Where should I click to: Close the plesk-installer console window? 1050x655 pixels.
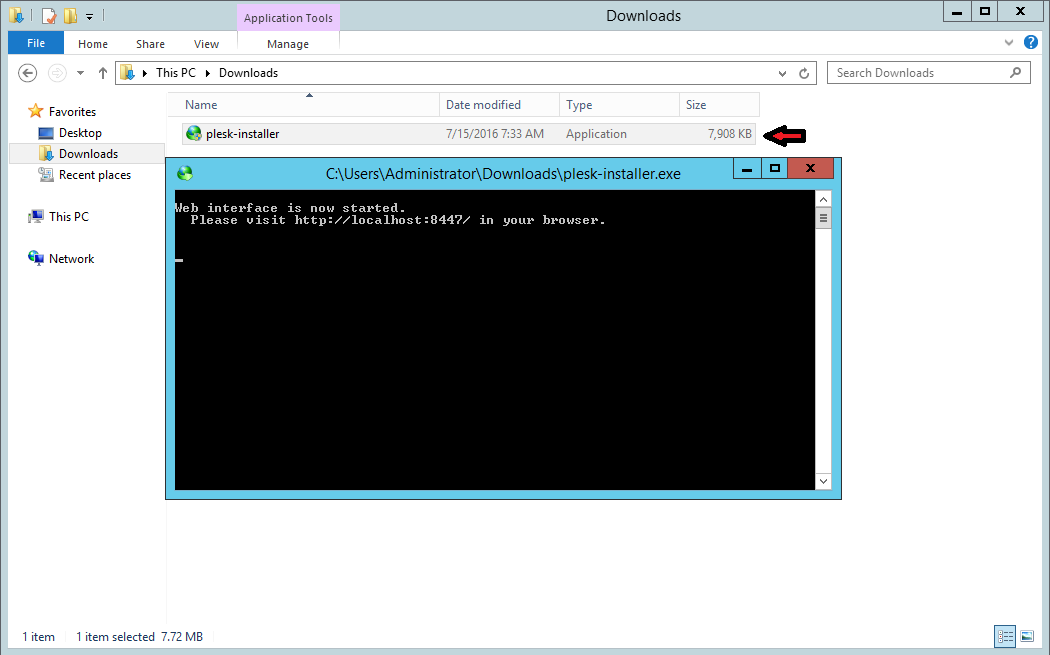click(810, 169)
